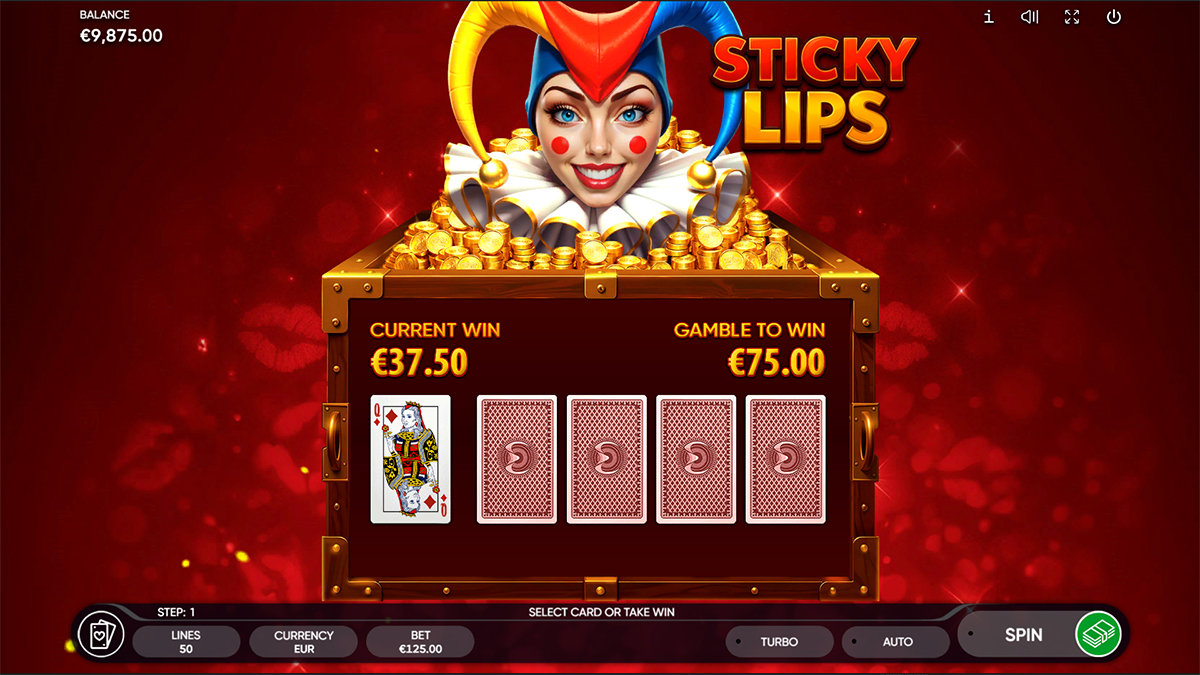
Task: Open the game info icon
Action: pos(989,17)
